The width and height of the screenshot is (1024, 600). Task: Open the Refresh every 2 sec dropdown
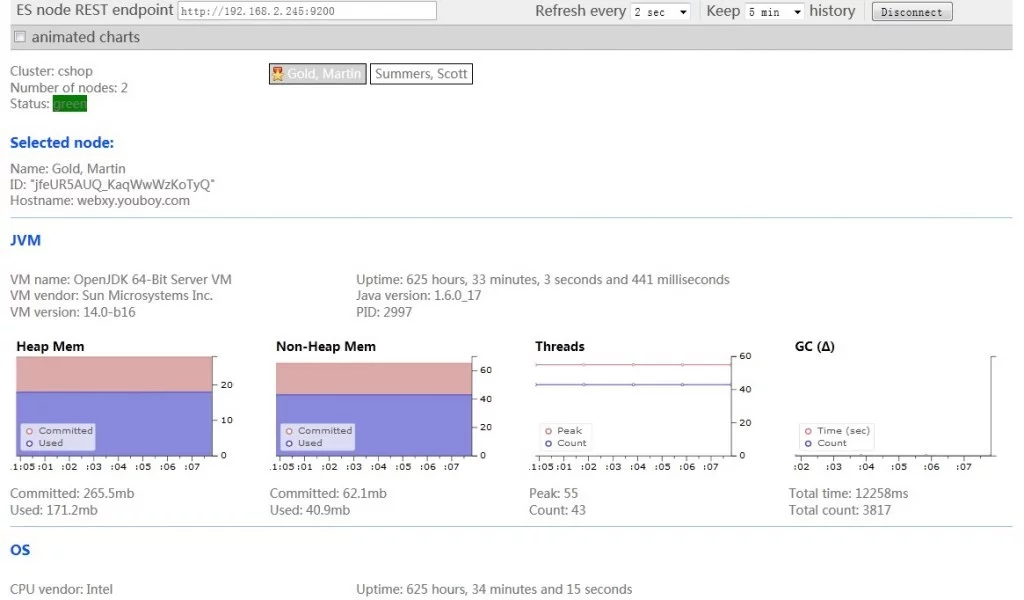click(x=660, y=12)
